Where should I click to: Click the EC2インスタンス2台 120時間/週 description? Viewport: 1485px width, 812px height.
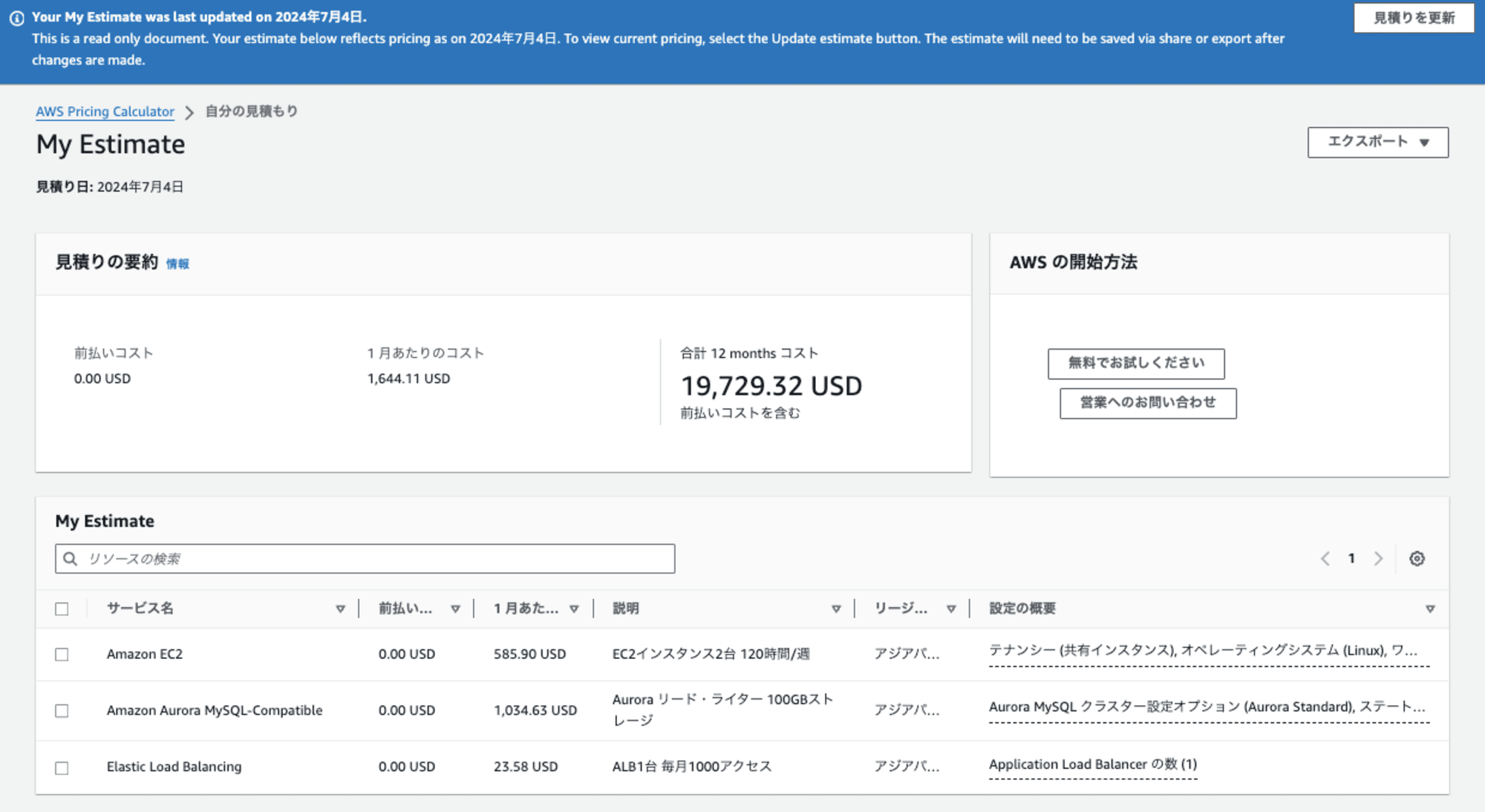(x=711, y=654)
